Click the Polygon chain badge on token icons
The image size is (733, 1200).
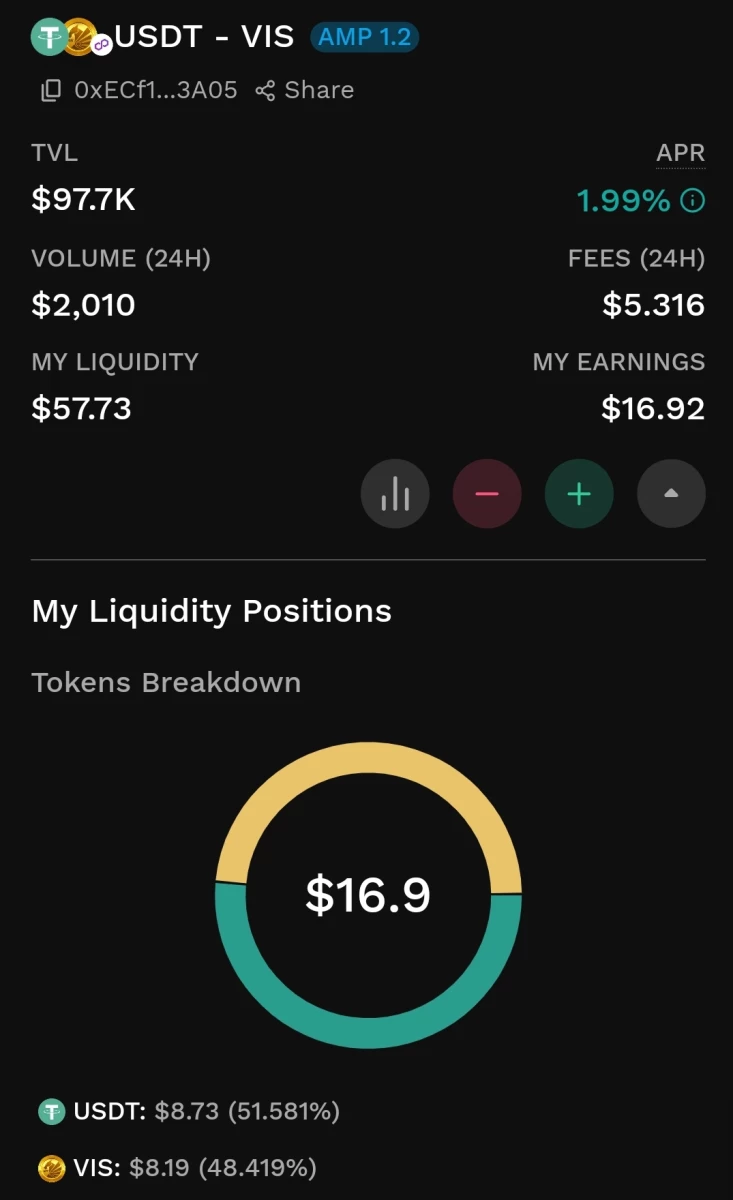[101, 46]
